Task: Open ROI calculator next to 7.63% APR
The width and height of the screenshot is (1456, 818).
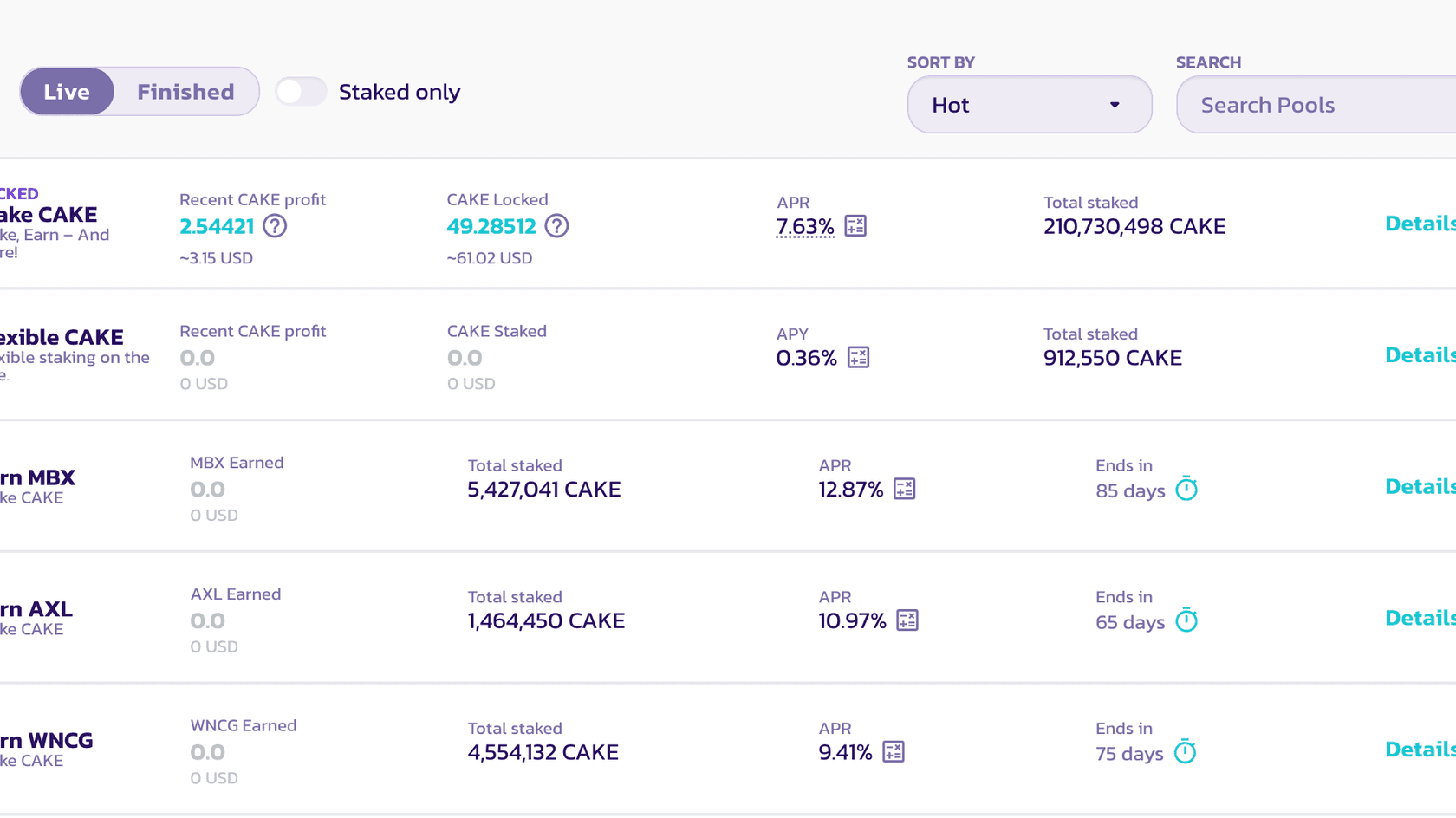Action: 855,226
